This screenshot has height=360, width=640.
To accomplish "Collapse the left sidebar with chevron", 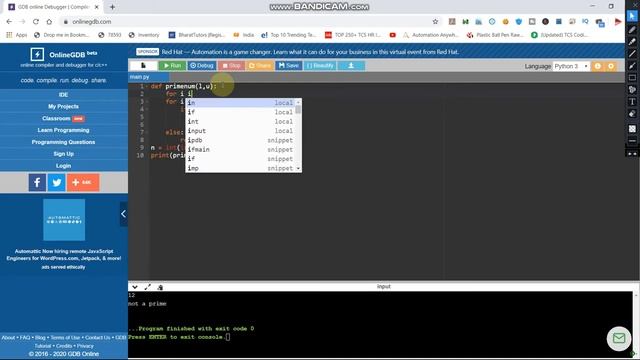I will [123, 214].
